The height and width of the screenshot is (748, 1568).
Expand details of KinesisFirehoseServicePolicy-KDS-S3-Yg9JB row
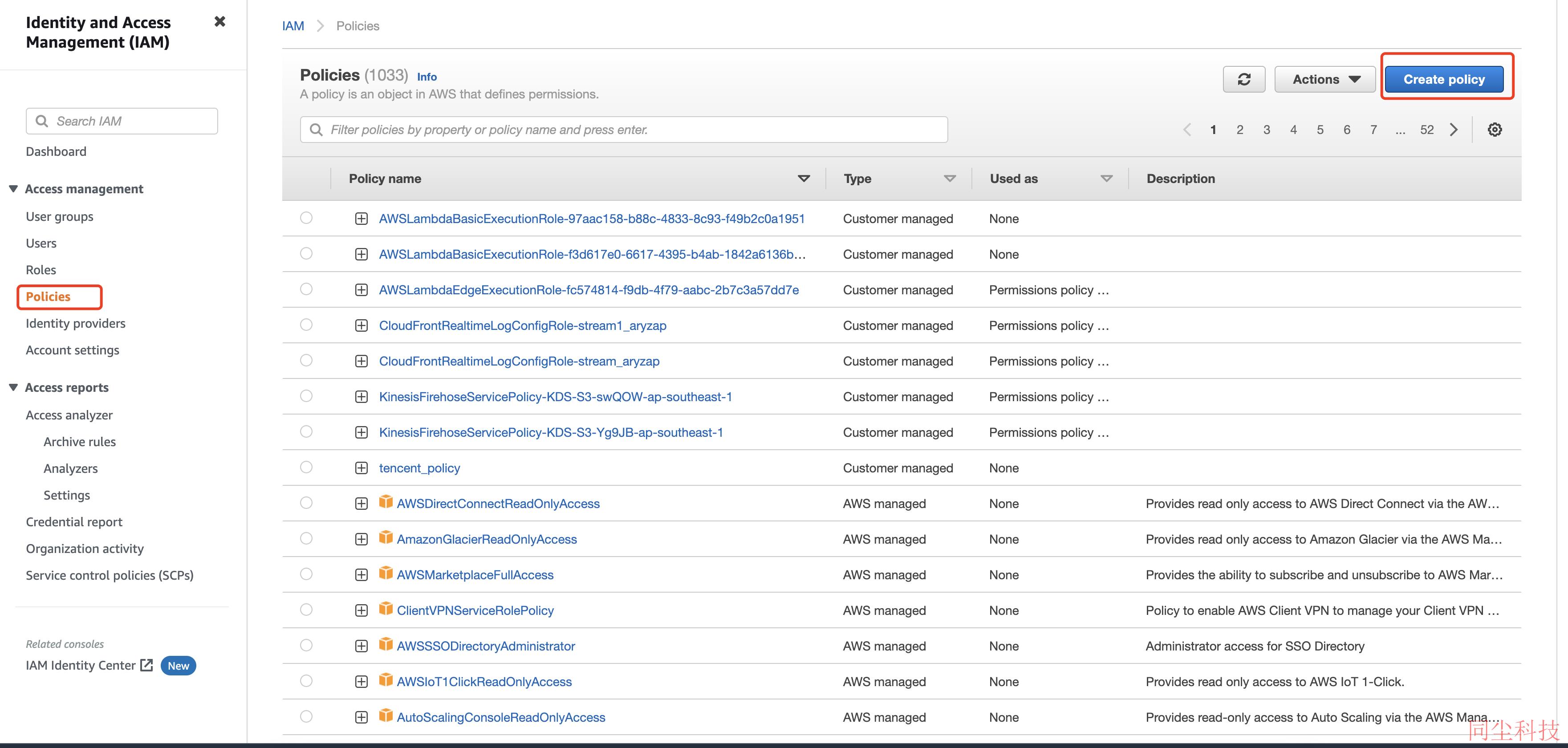(x=362, y=432)
